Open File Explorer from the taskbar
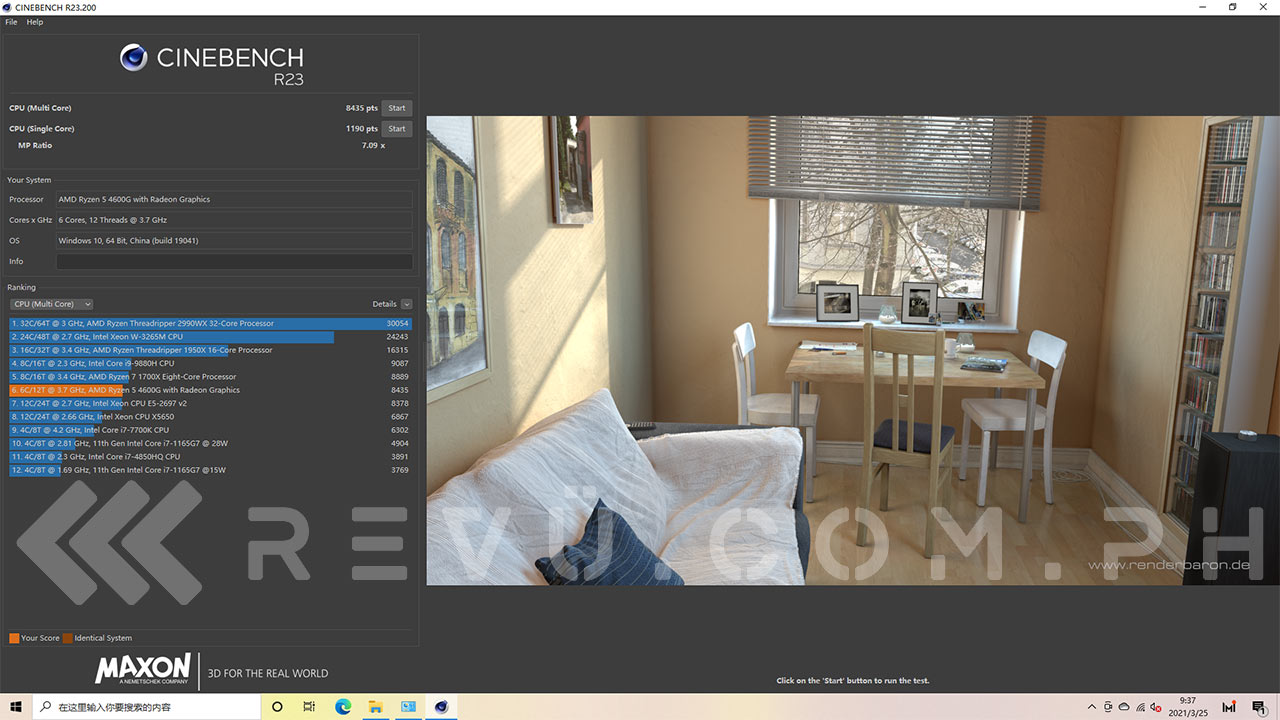 (x=375, y=707)
